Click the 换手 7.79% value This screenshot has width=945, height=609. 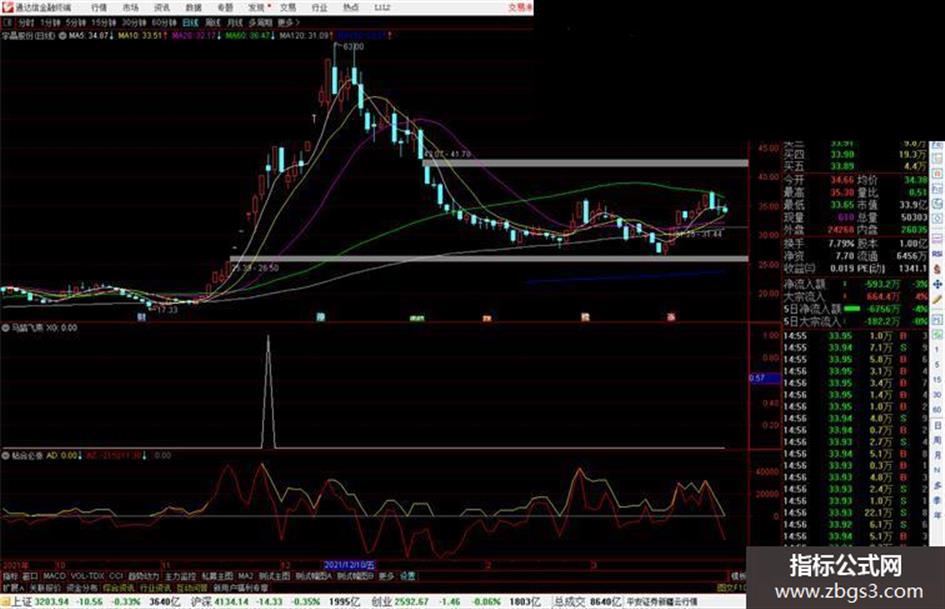841,244
